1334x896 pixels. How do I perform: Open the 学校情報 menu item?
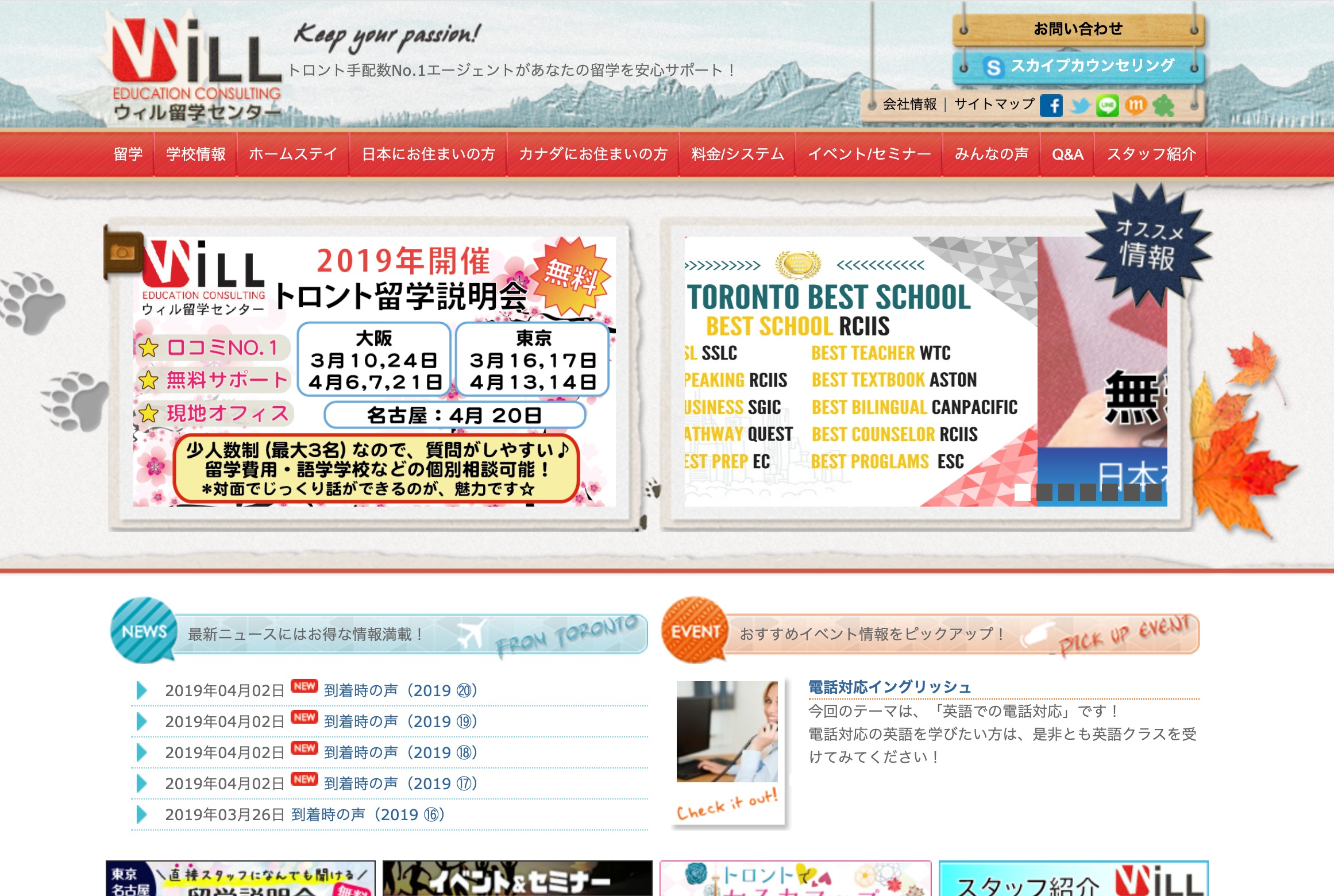point(196,154)
